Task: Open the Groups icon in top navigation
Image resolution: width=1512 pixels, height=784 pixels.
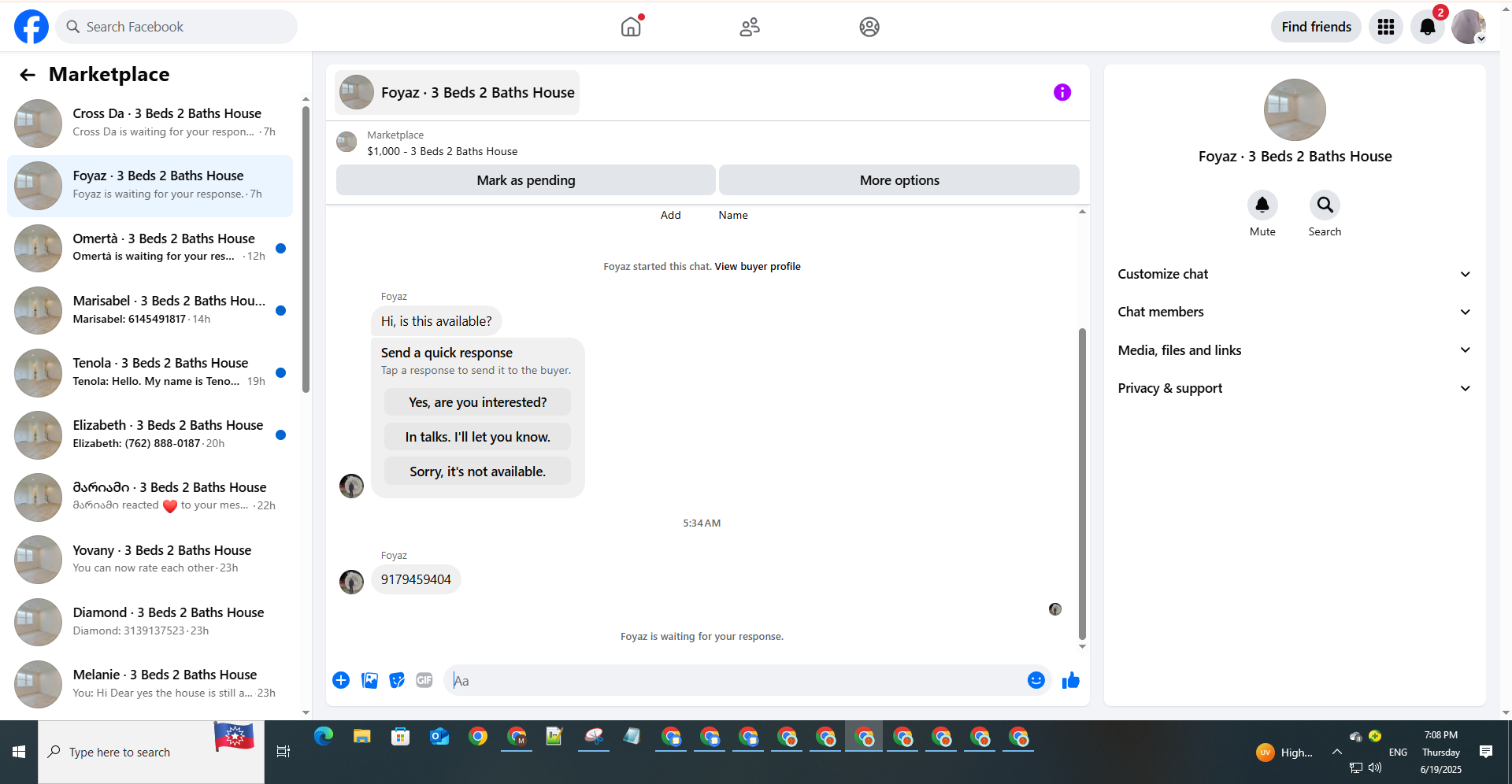Action: click(x=869, y=27)
